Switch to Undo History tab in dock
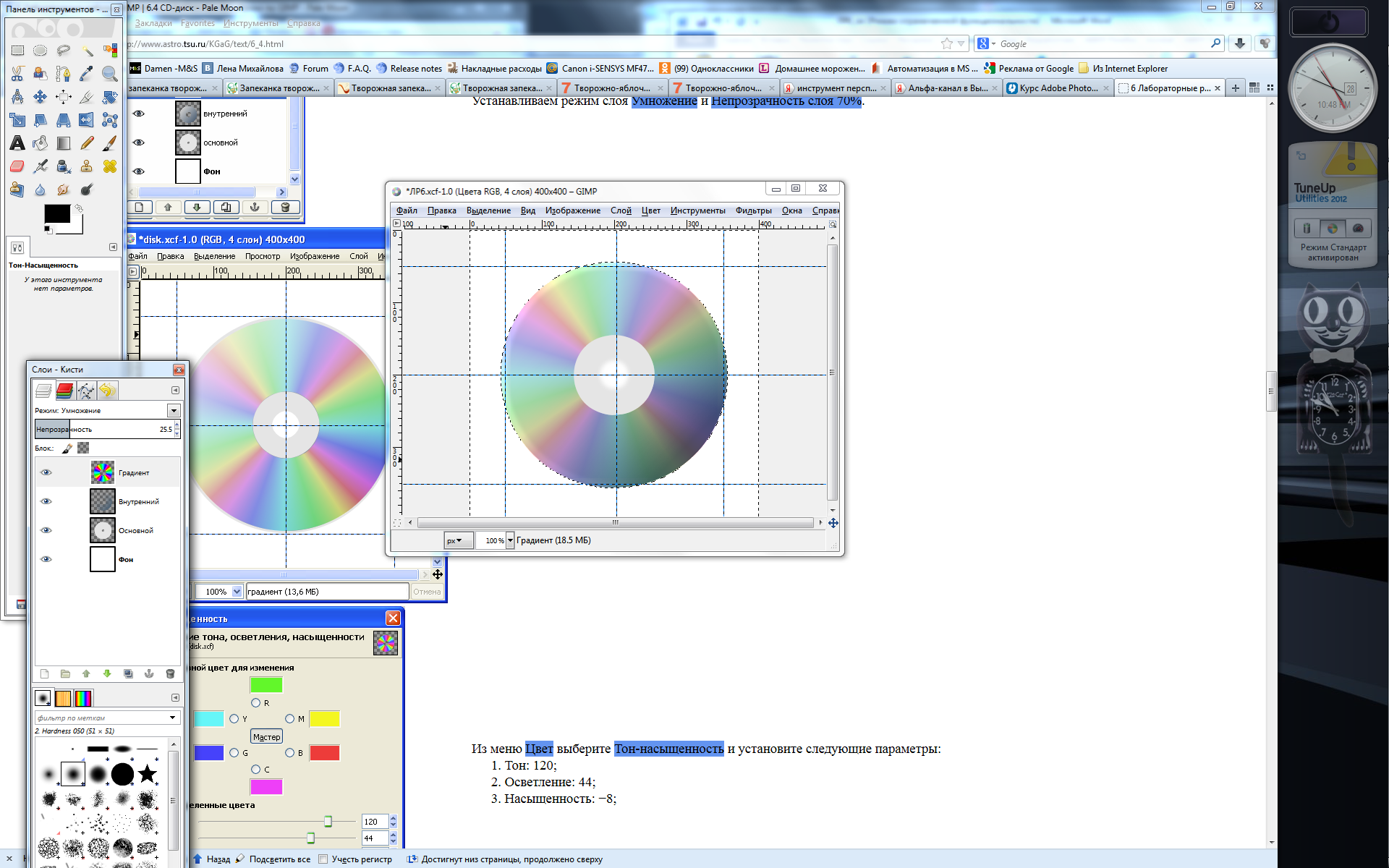The width and height of the screenshot is (1389, 868). [107, 391]
